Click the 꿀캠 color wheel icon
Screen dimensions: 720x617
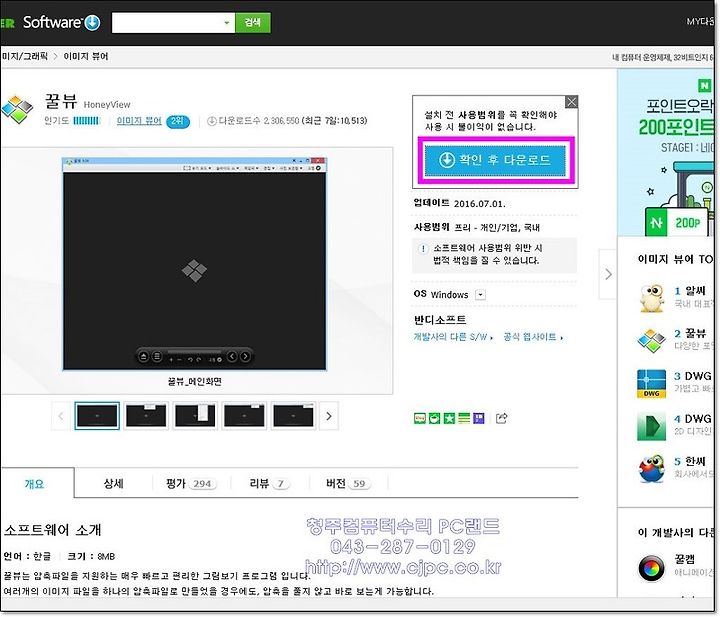[x=652, y=568]
